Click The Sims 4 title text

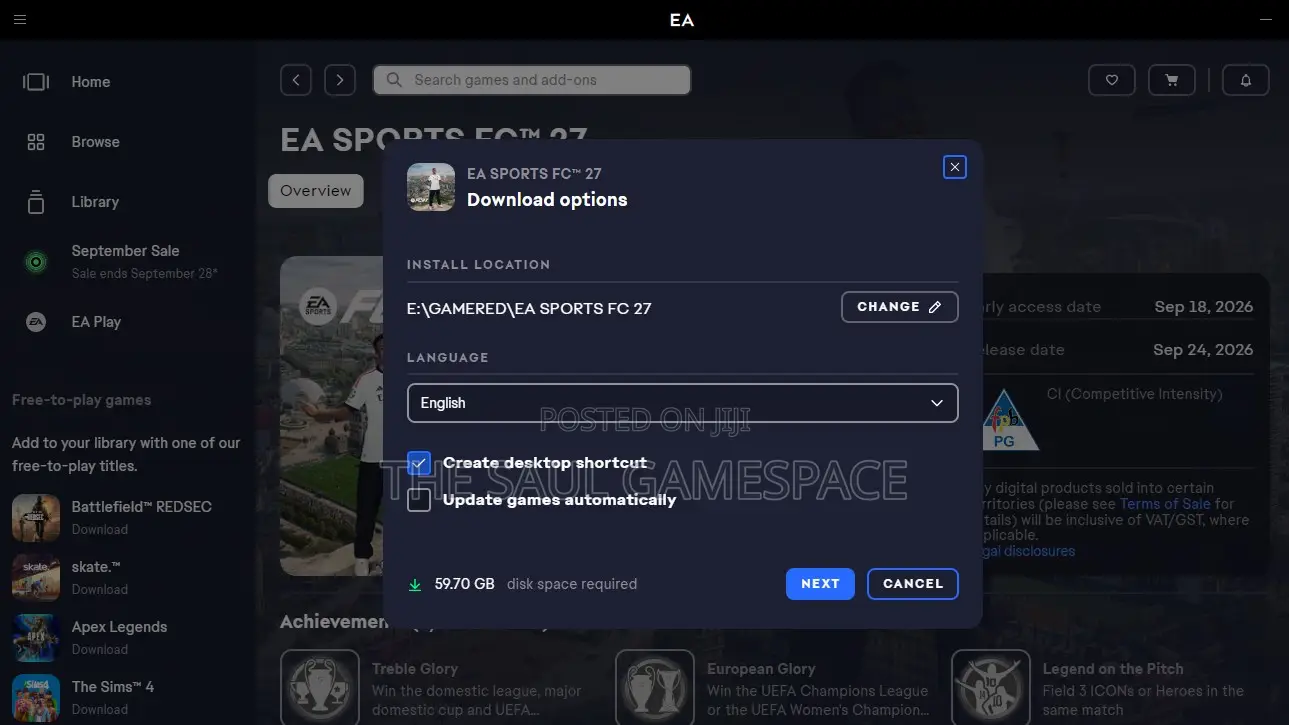click(113, 687)
